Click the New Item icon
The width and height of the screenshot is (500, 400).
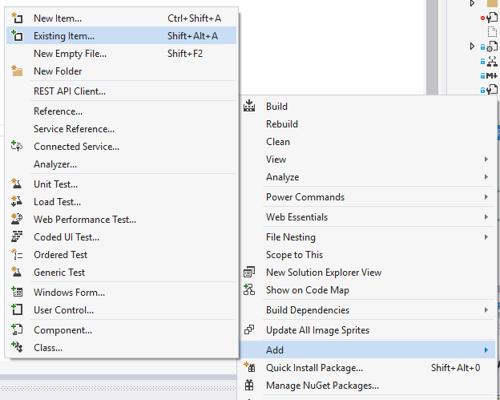[x=17, y=18]
